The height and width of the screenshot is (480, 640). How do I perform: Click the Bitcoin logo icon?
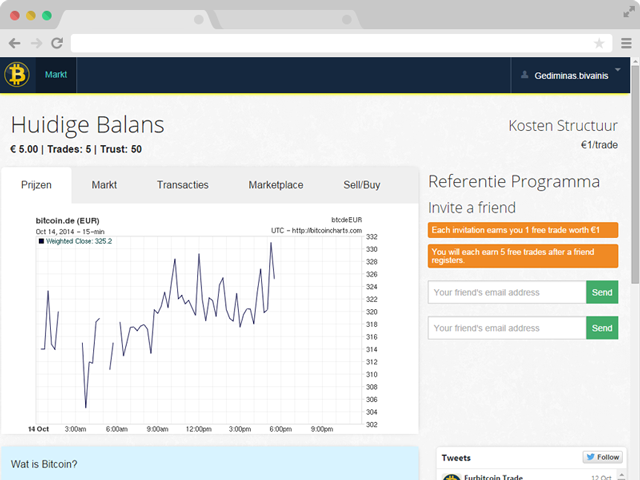(x=17, y=75)
